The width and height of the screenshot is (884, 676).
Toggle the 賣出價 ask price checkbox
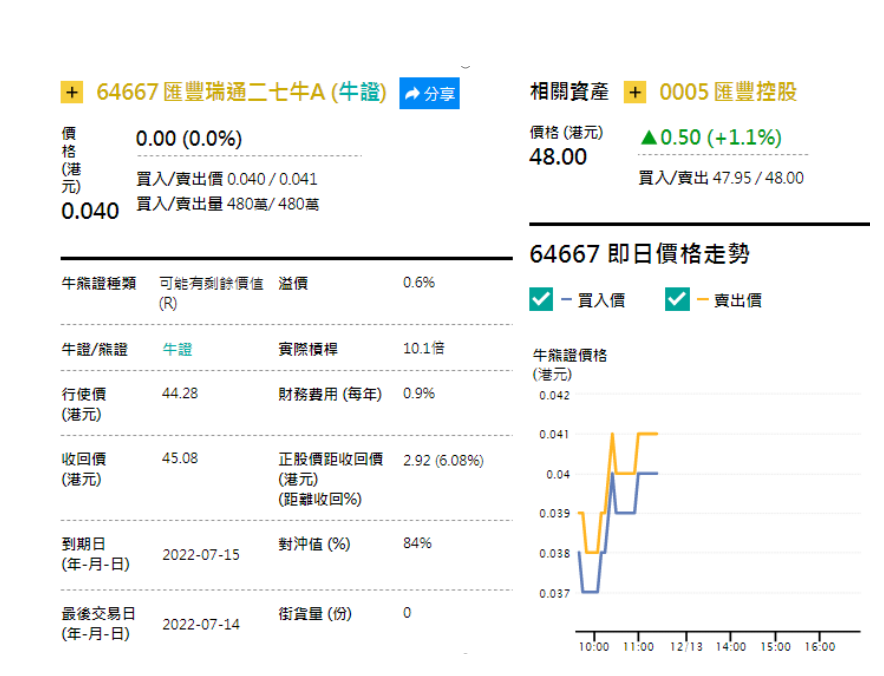click(x=677, y=299)
